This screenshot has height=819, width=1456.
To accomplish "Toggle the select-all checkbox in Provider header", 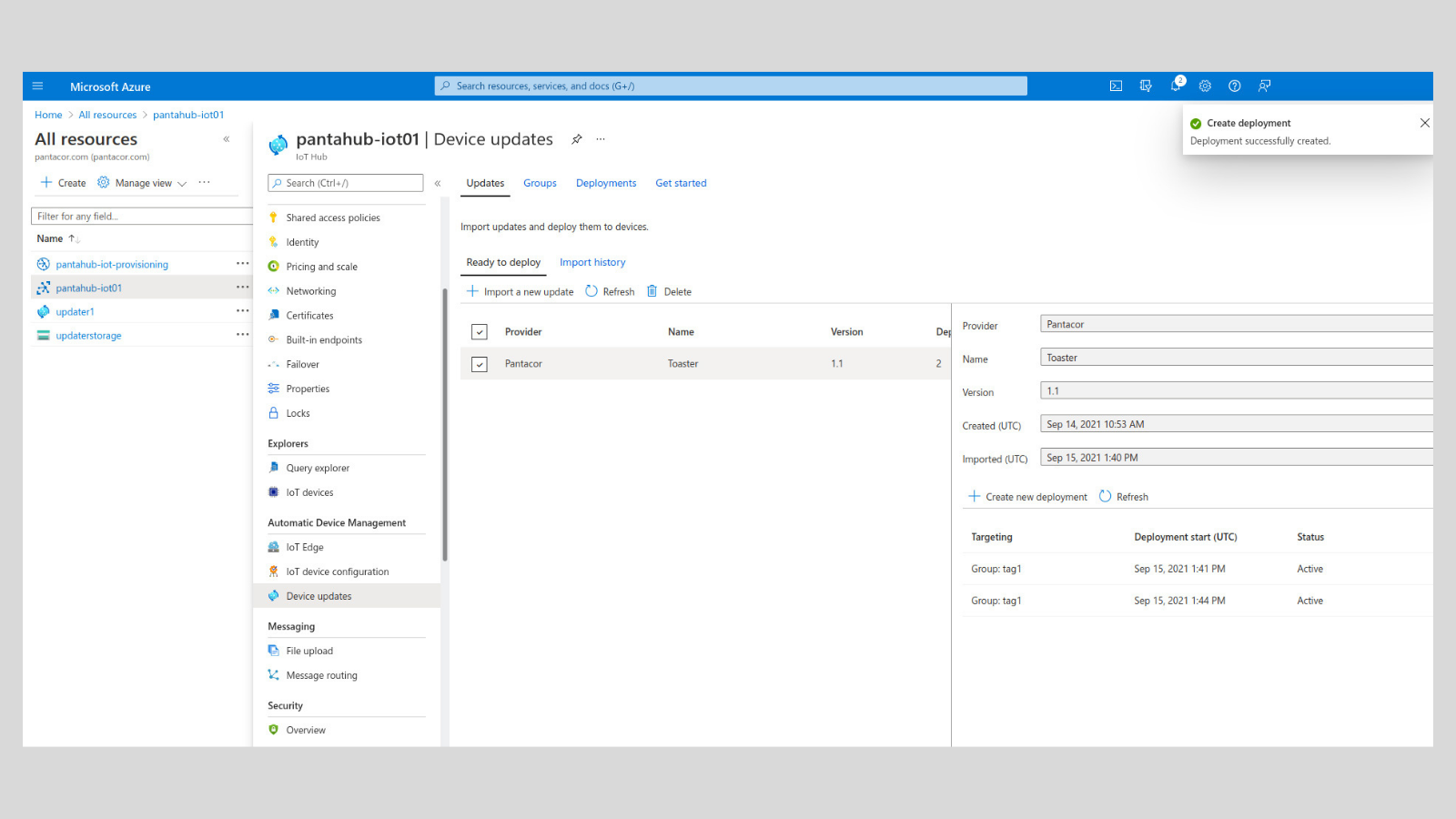I will coord(479,331).
